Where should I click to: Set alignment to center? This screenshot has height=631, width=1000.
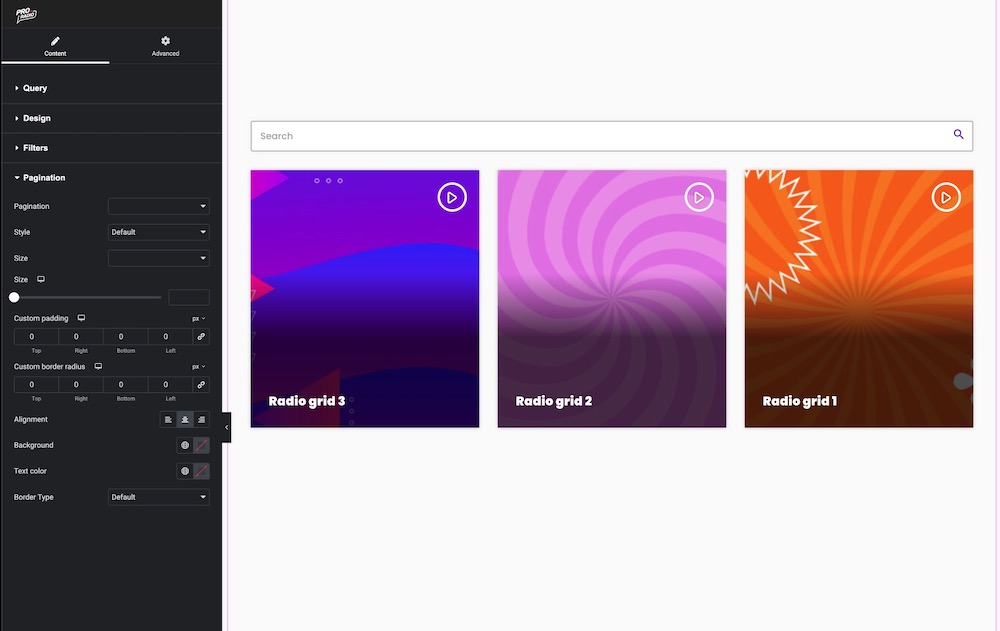[x=185, y=420]
